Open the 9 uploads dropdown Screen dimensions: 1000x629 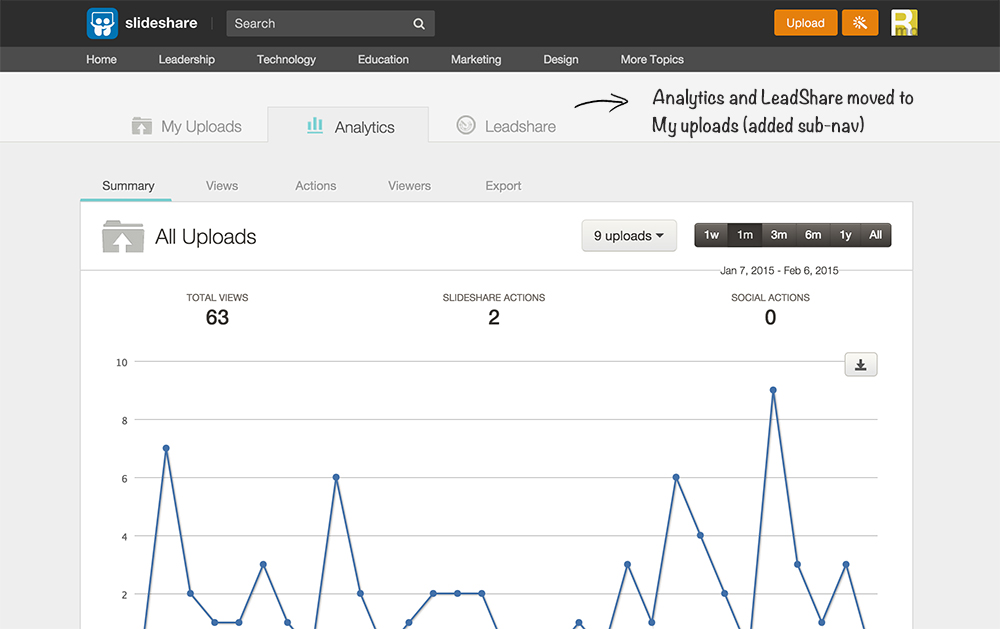click(629, 235)
